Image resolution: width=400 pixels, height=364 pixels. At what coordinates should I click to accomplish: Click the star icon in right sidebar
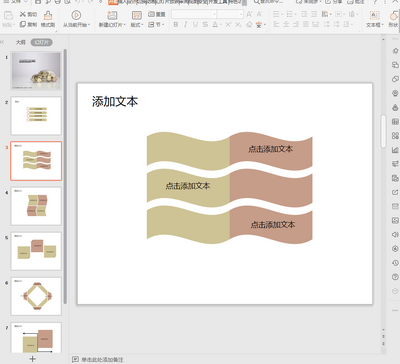[x=395, y=51]
